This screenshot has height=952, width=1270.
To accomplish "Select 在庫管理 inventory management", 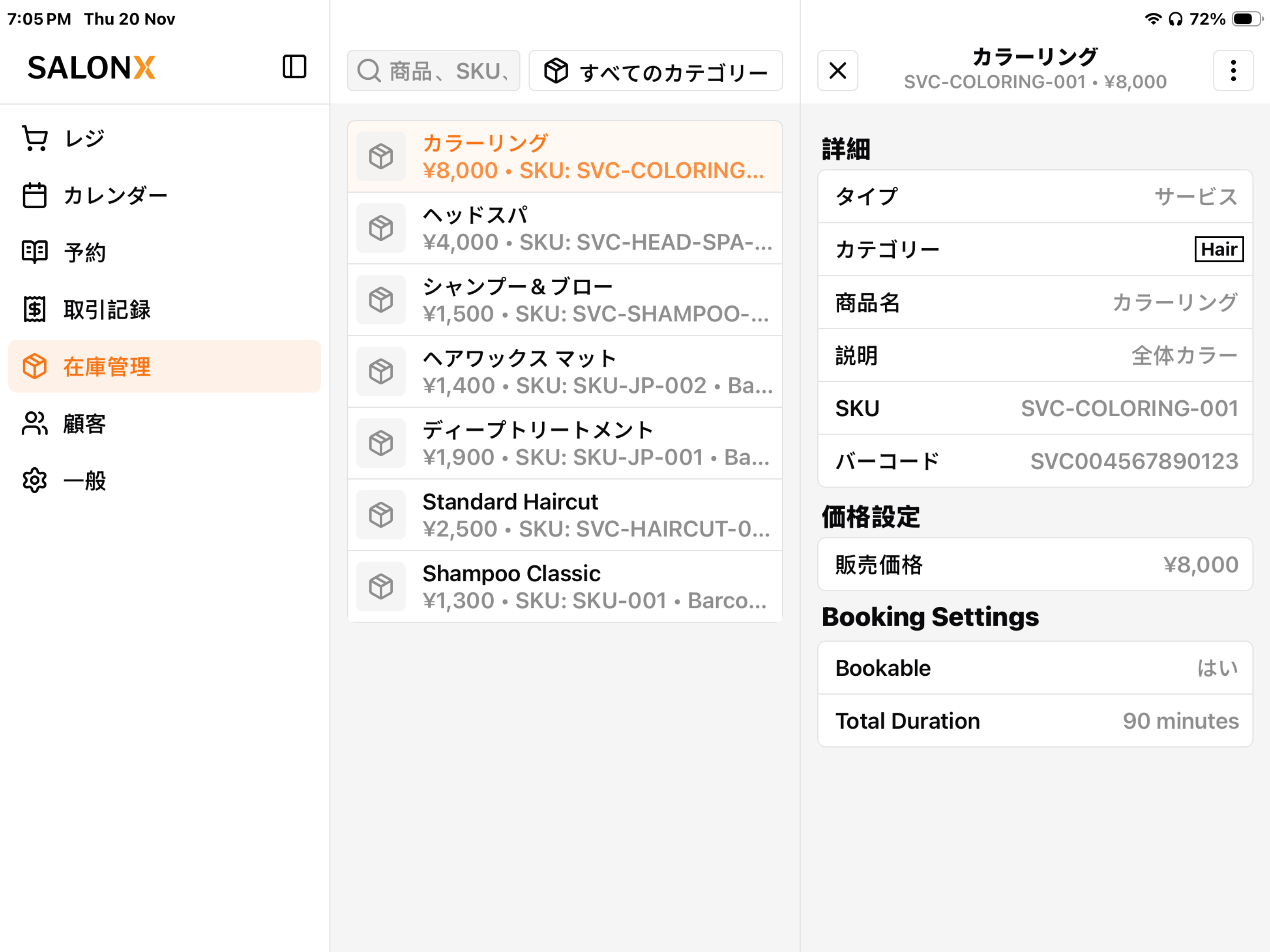I will [x=164, y=366].
